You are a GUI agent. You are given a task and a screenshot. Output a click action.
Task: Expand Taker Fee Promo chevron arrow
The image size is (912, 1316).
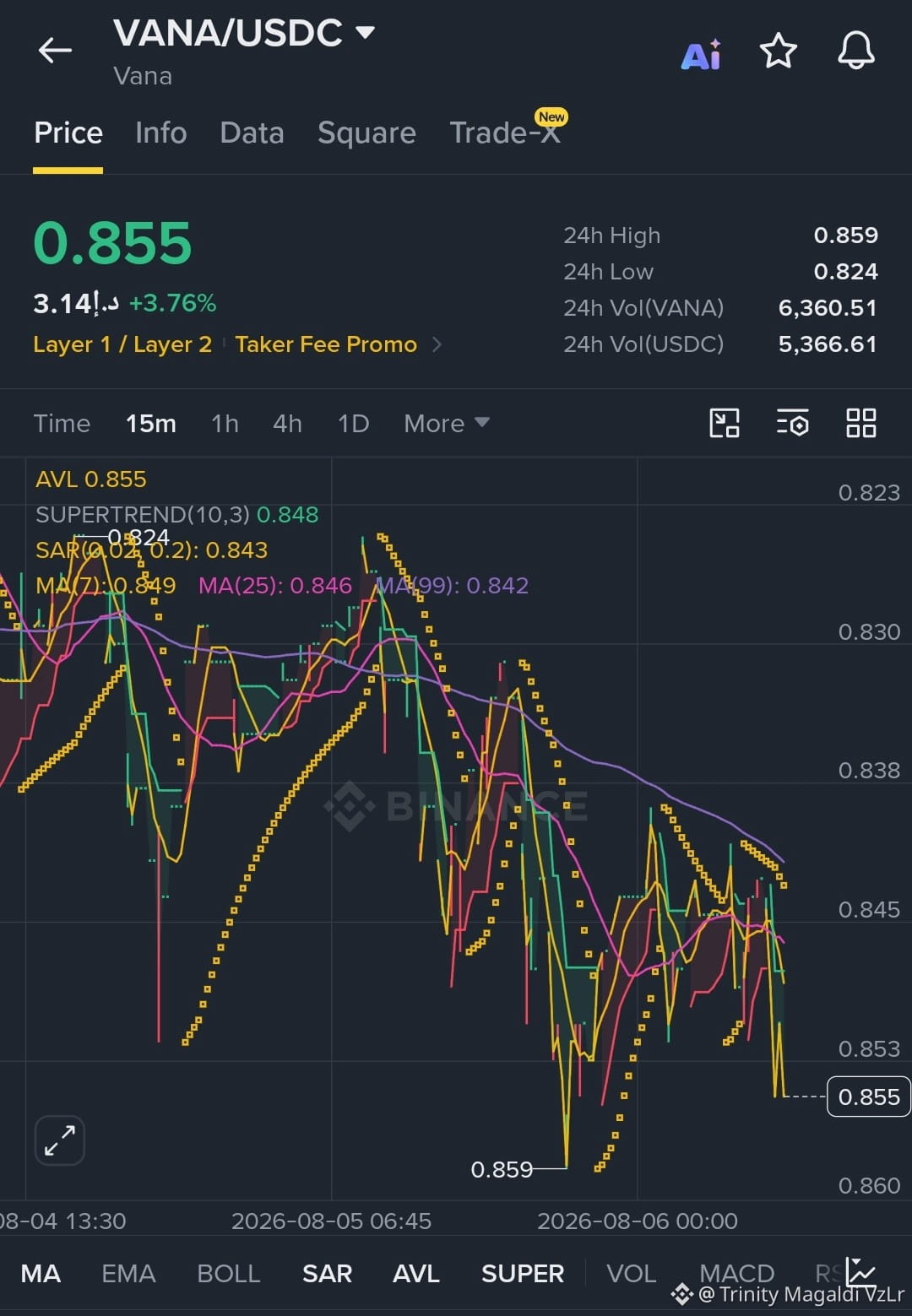click(x=437, y=344)
